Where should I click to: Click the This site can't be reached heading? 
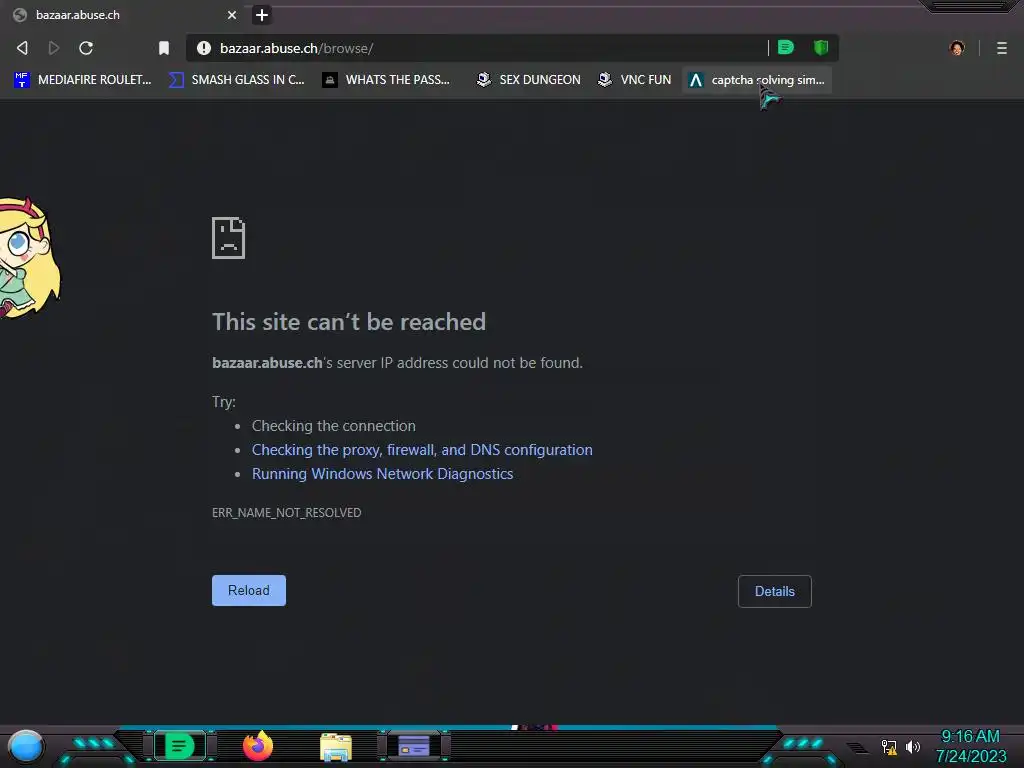click(x=349, y=321)
